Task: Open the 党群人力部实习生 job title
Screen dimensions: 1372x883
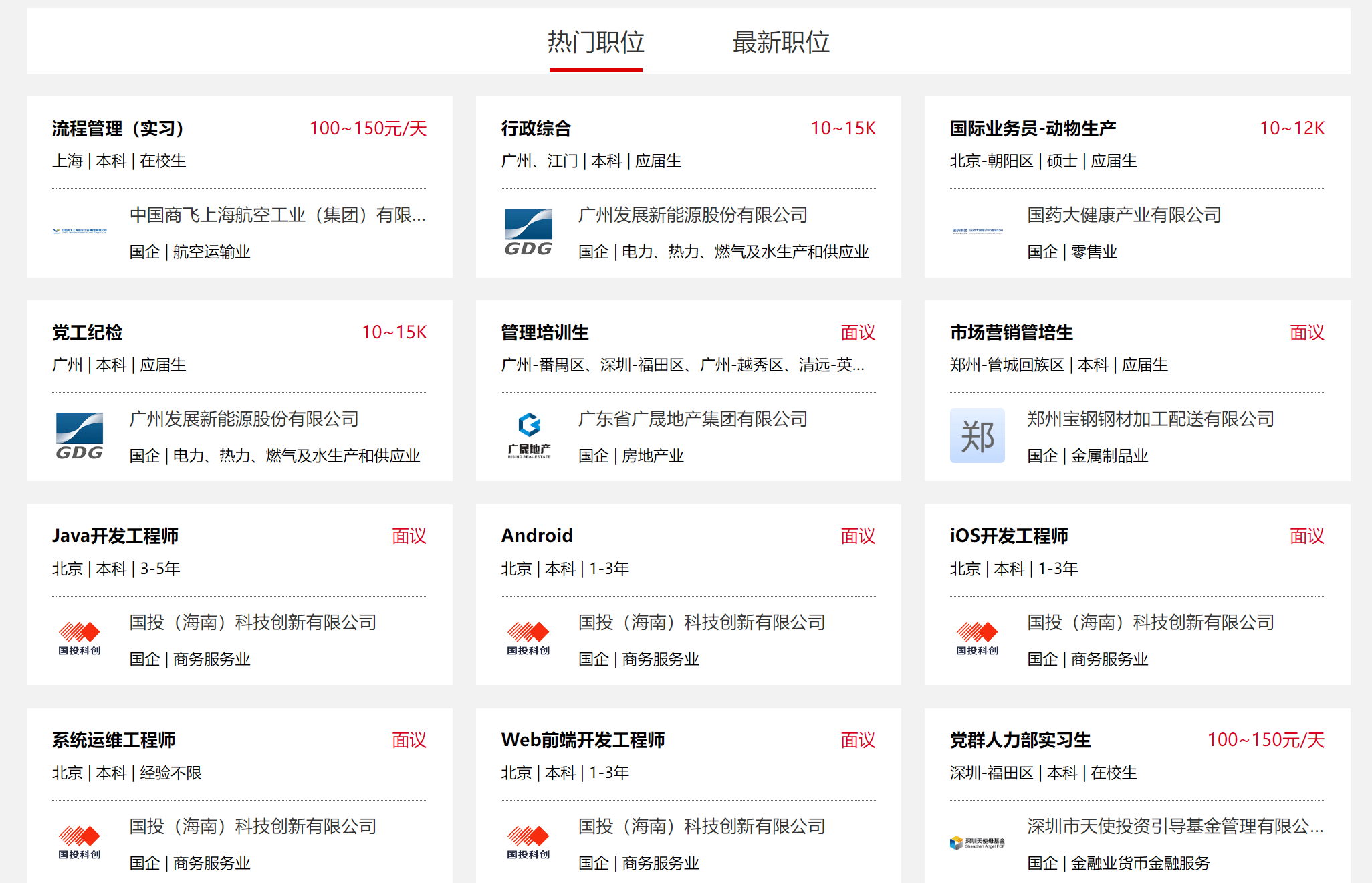Action: [x=1020, y=740]
